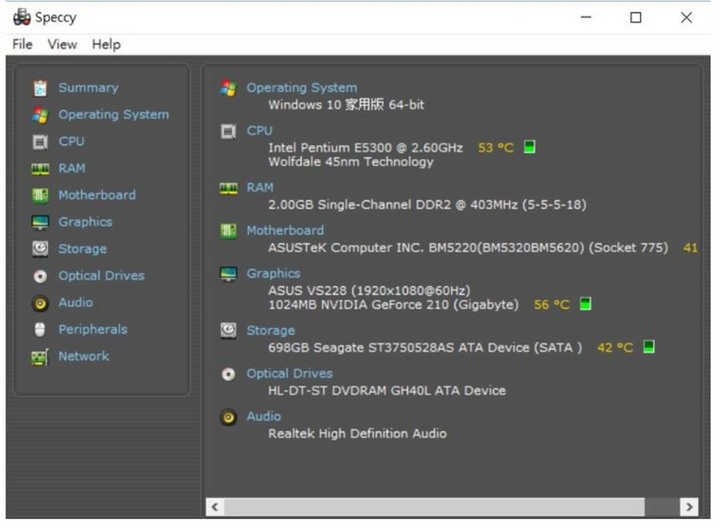
Task: Open the View menu
Action: coord(62,45)
